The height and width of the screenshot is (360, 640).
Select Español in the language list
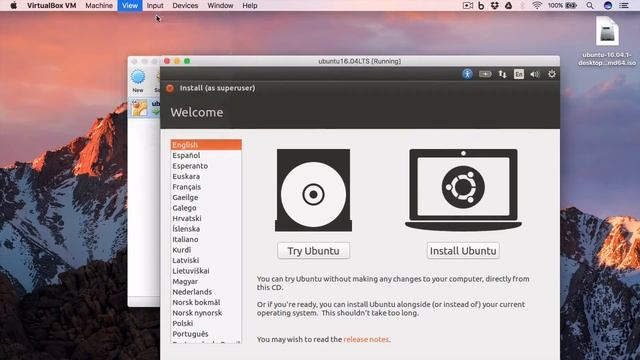tap(206, 156)
